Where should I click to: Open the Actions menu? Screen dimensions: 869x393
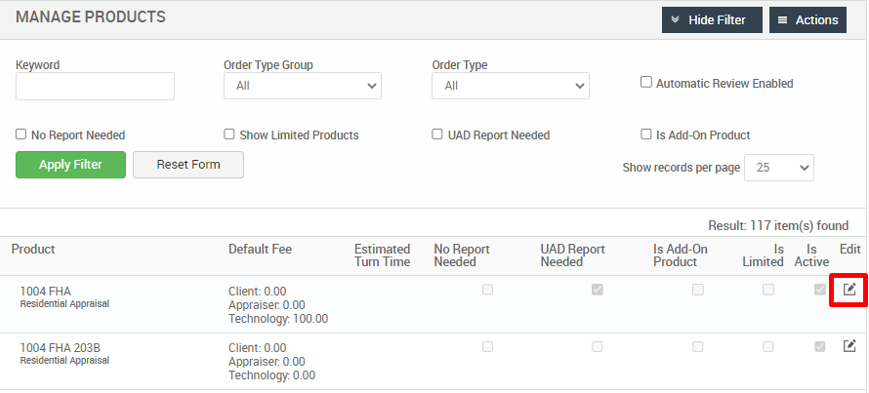(x=808, y=20)
